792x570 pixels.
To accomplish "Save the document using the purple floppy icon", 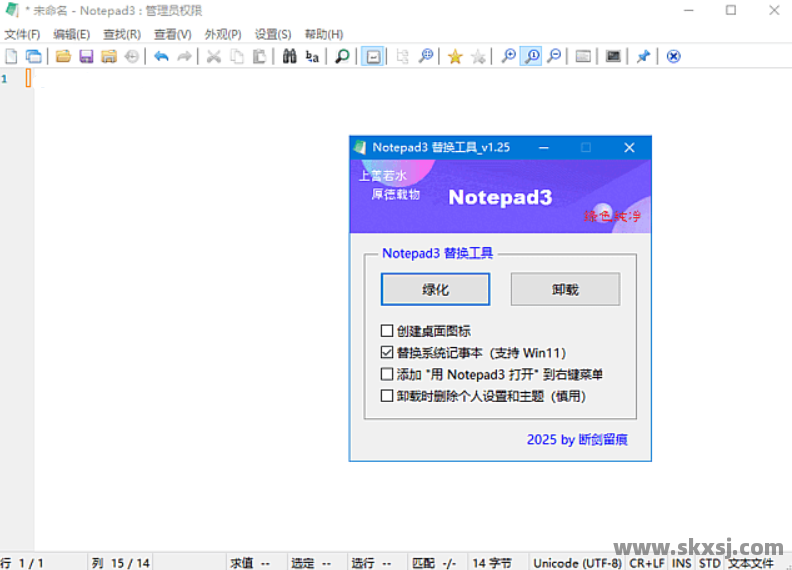I will (x=86, y=57).
